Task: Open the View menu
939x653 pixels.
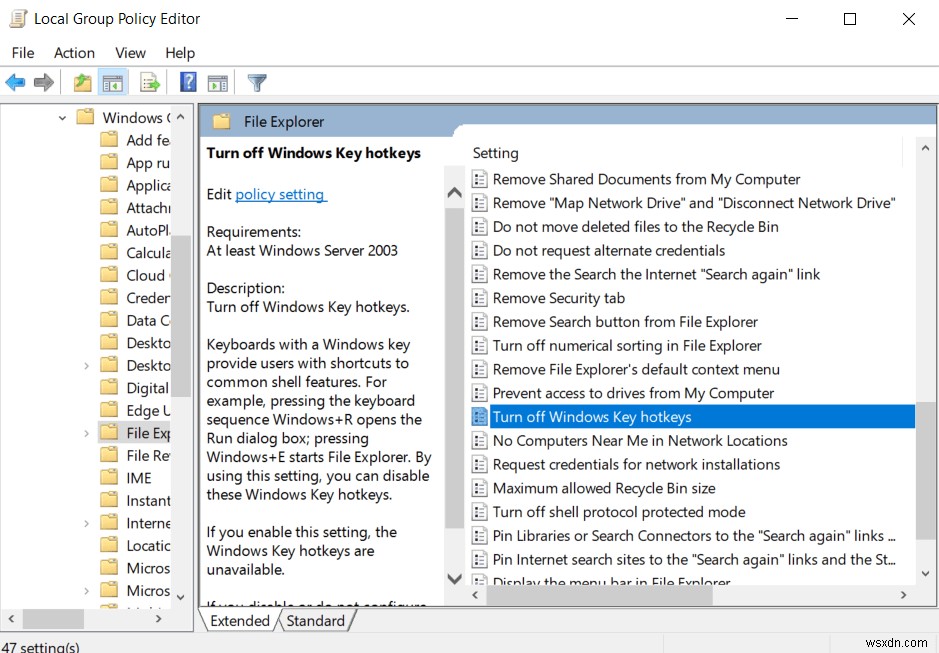Action: (130, 52)
